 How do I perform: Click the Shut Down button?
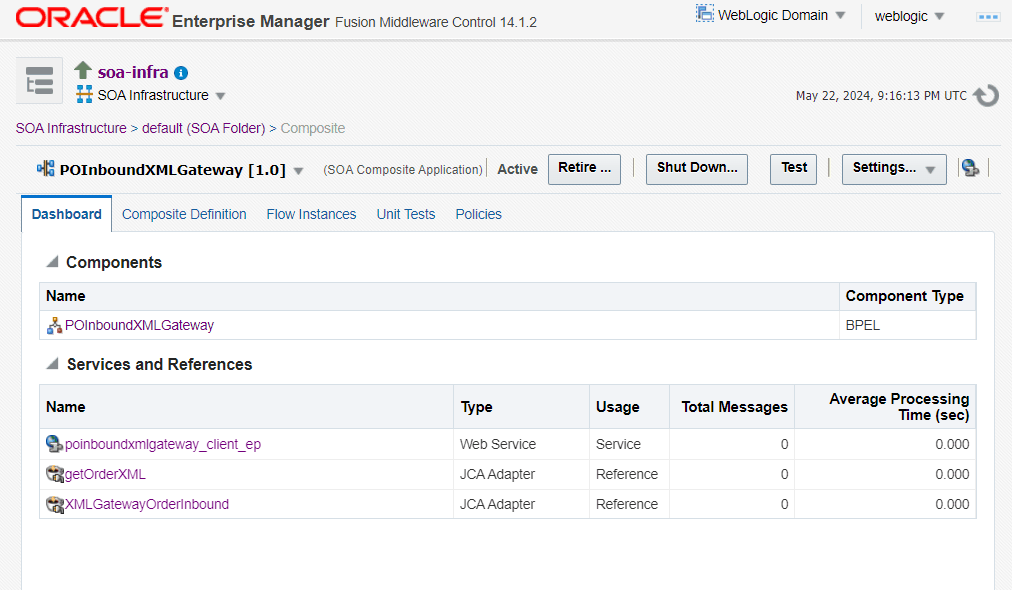[x=697, y=168]
